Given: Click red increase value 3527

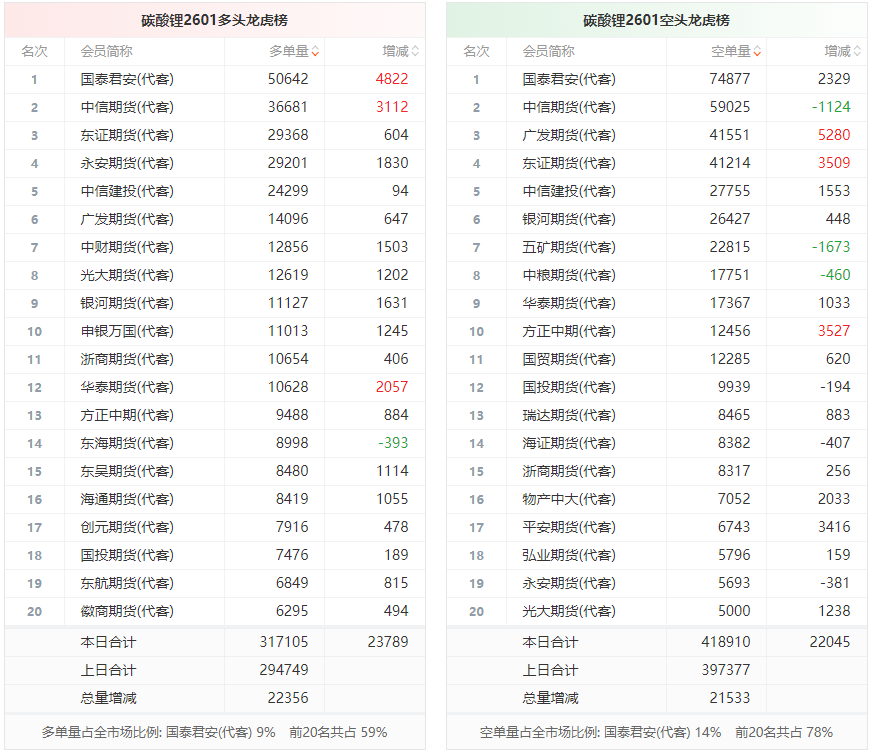Looking at the screenshot, I should (834, 331).
